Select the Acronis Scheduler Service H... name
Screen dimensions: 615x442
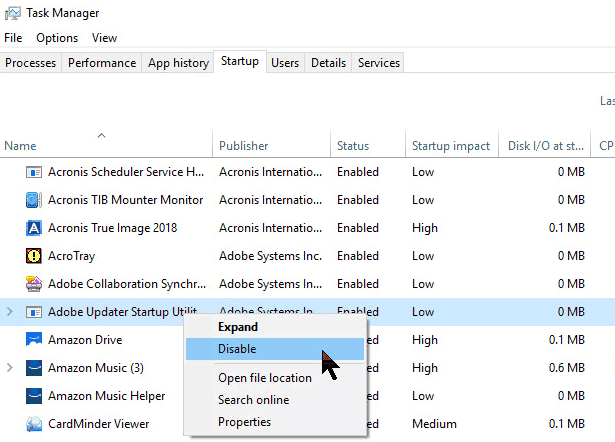126,172
